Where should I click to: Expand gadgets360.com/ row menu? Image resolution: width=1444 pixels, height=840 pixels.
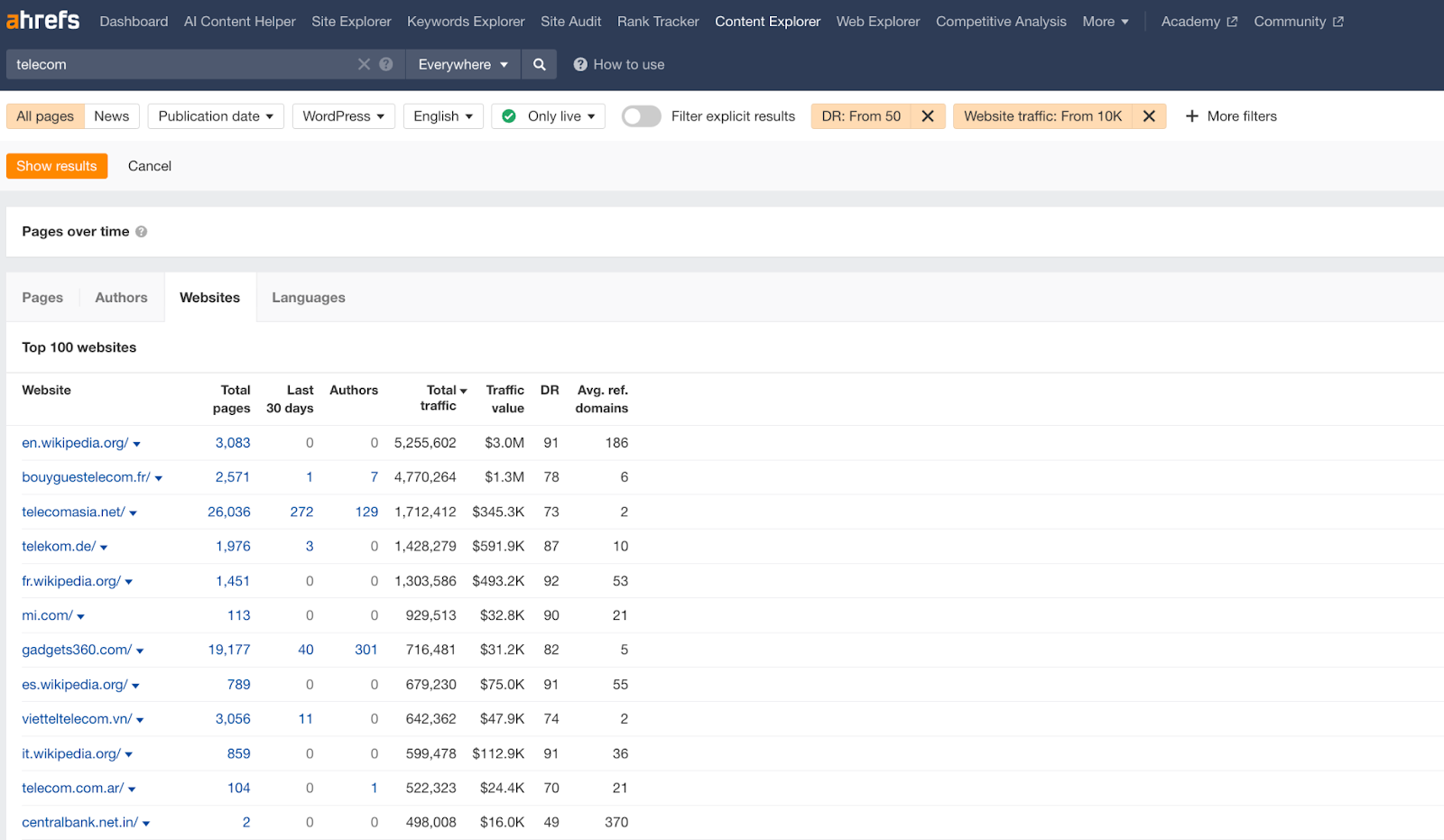pos(140,651)
